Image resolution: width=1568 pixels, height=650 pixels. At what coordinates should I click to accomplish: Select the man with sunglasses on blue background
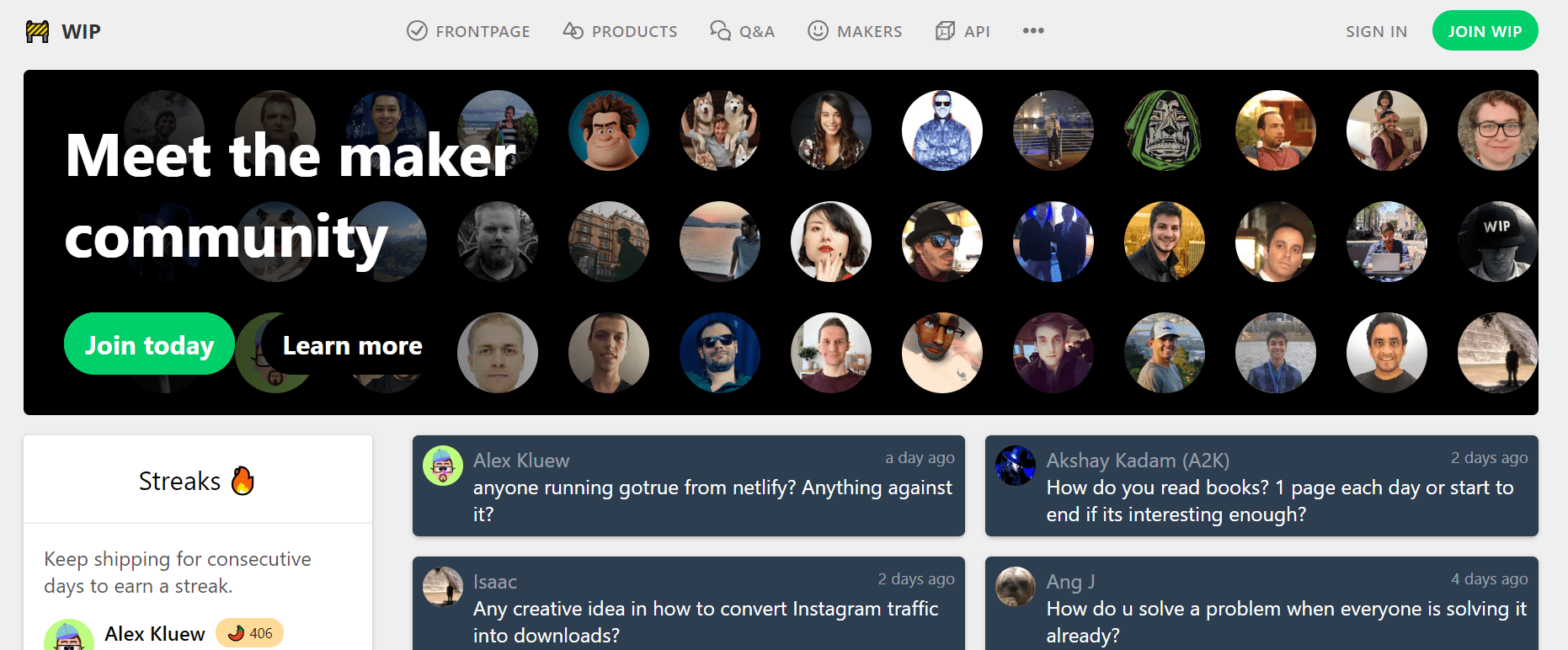[720, 353]
